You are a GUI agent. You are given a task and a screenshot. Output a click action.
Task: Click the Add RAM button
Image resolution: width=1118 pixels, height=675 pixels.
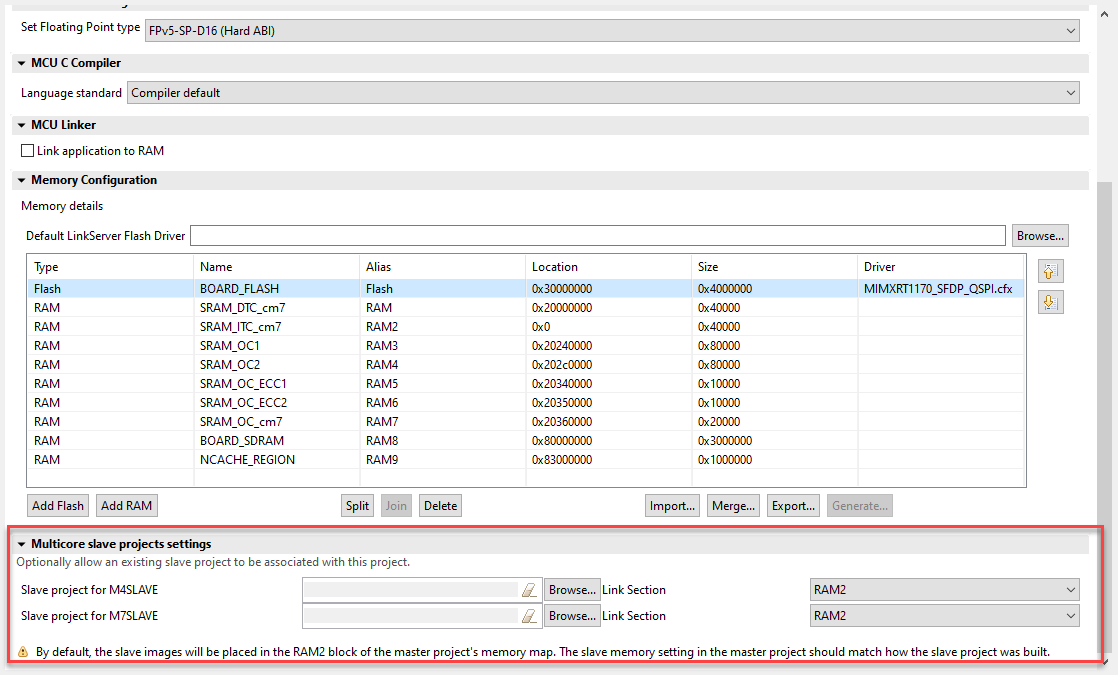click(x=126, y=505)
